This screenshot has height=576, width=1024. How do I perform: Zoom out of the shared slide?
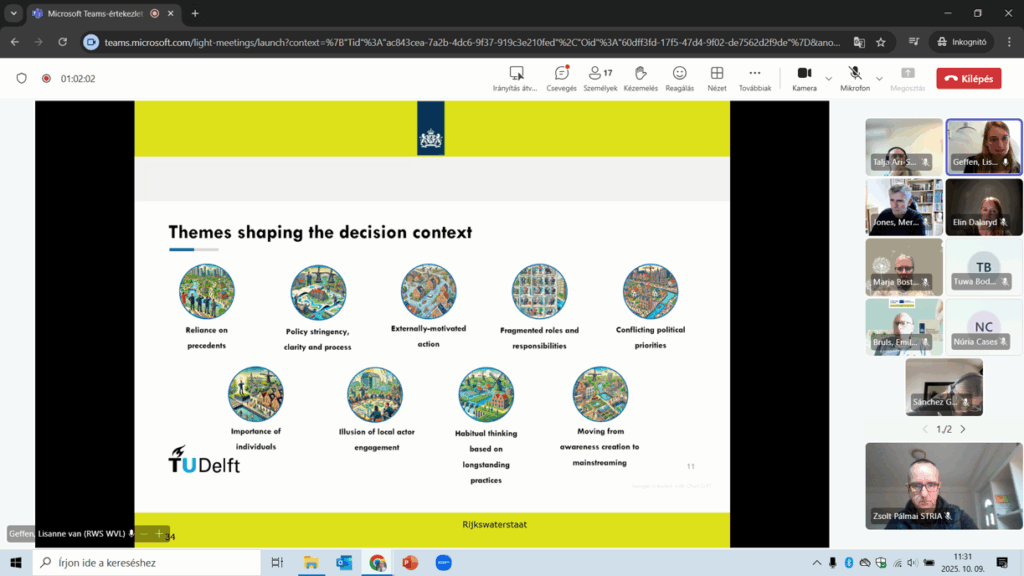coord(143,534)
